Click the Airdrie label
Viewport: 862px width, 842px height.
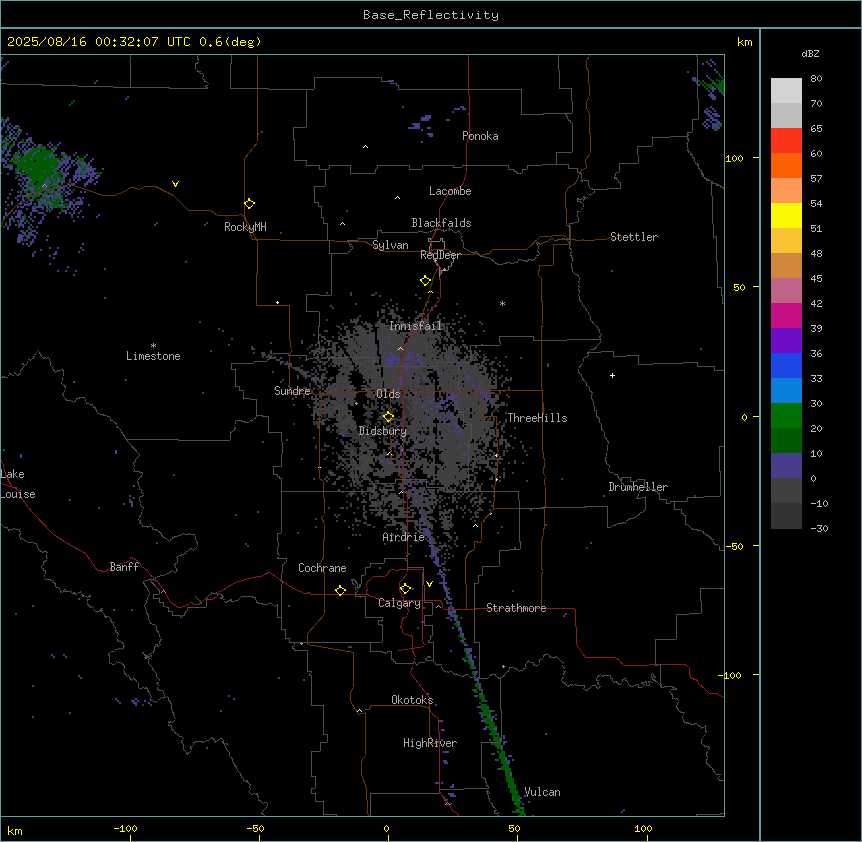tap(404, 537)
